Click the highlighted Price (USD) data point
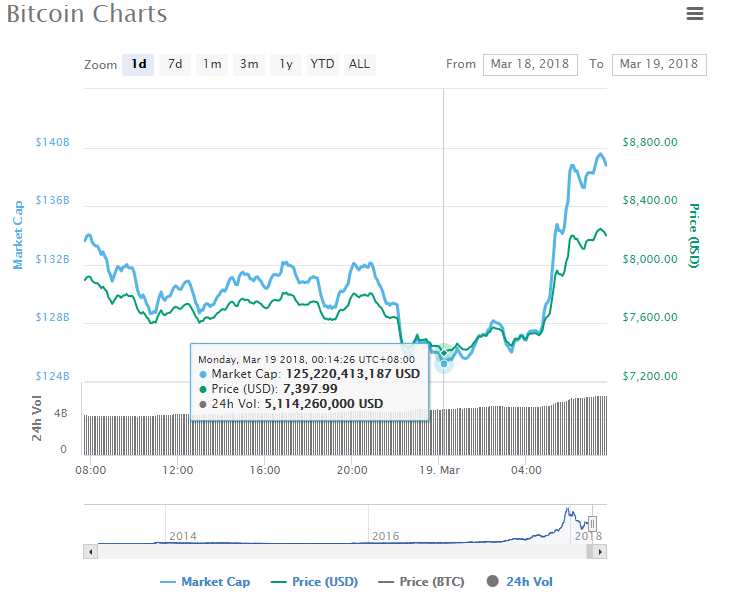Screen dimensions: 738x597 pyautogui.click(x=444, y=353)
